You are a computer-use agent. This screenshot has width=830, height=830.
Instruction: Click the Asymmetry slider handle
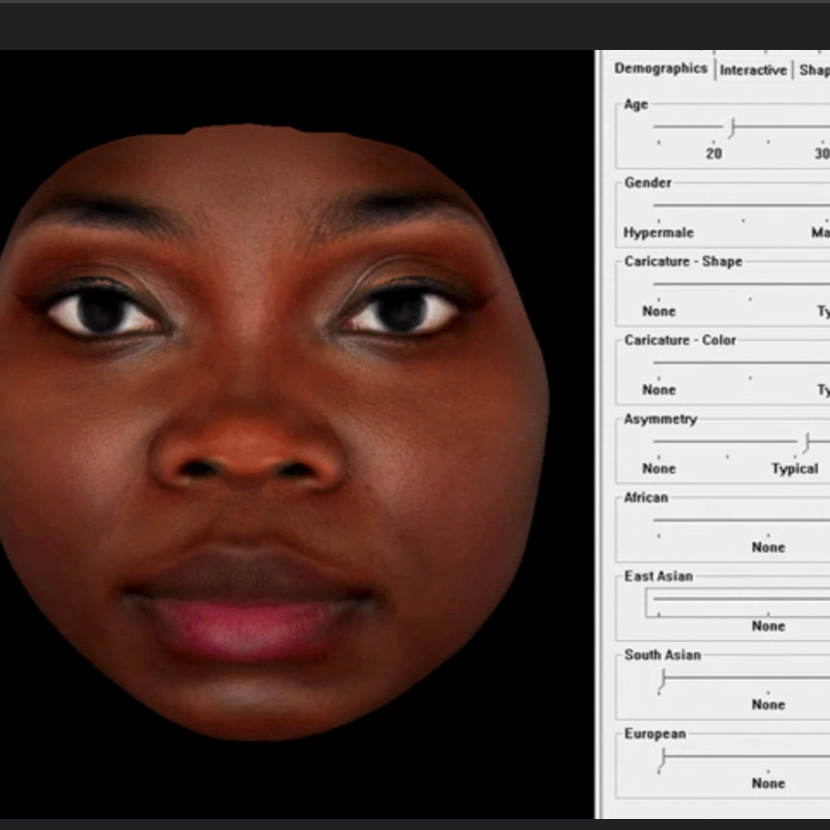(806, 443)
